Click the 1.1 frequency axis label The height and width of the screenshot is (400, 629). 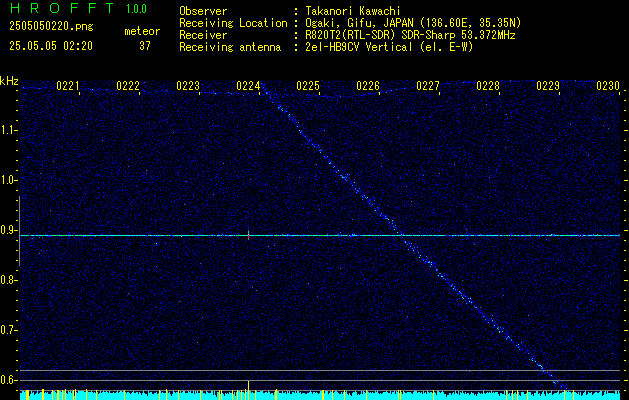(8, 130)
